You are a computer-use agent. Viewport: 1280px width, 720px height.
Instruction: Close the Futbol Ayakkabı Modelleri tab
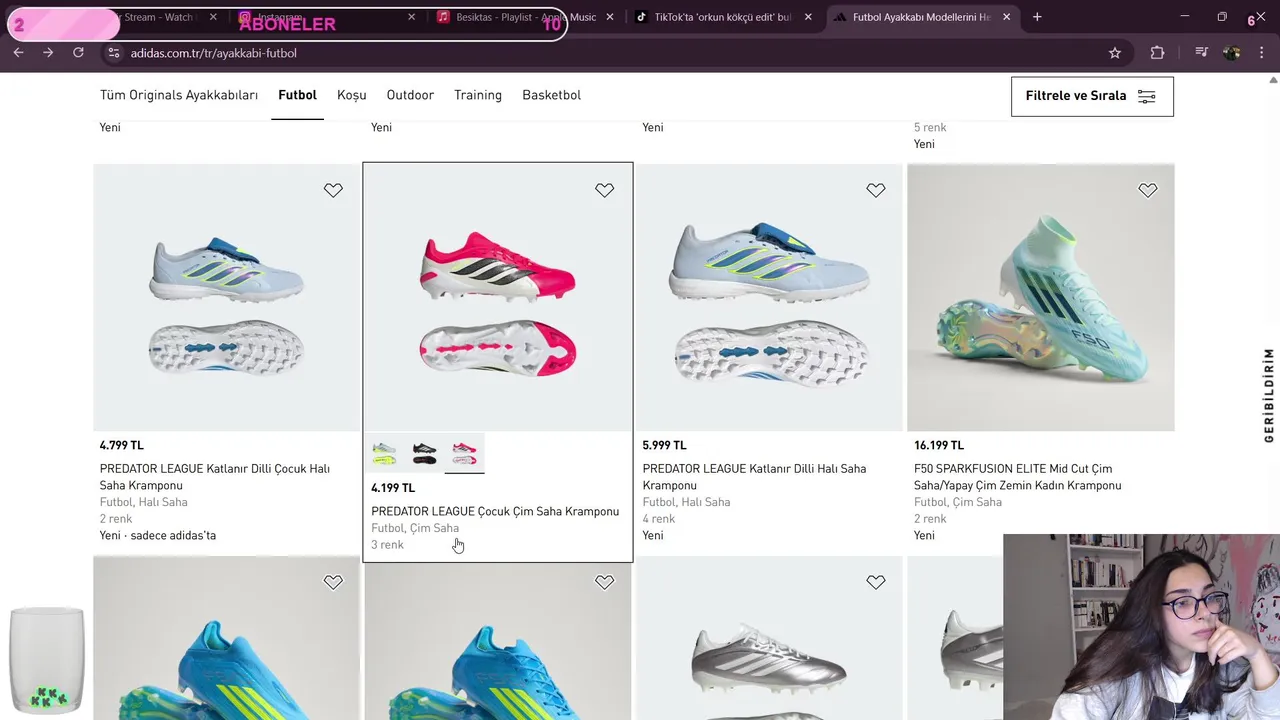[x=1006, y=17]
